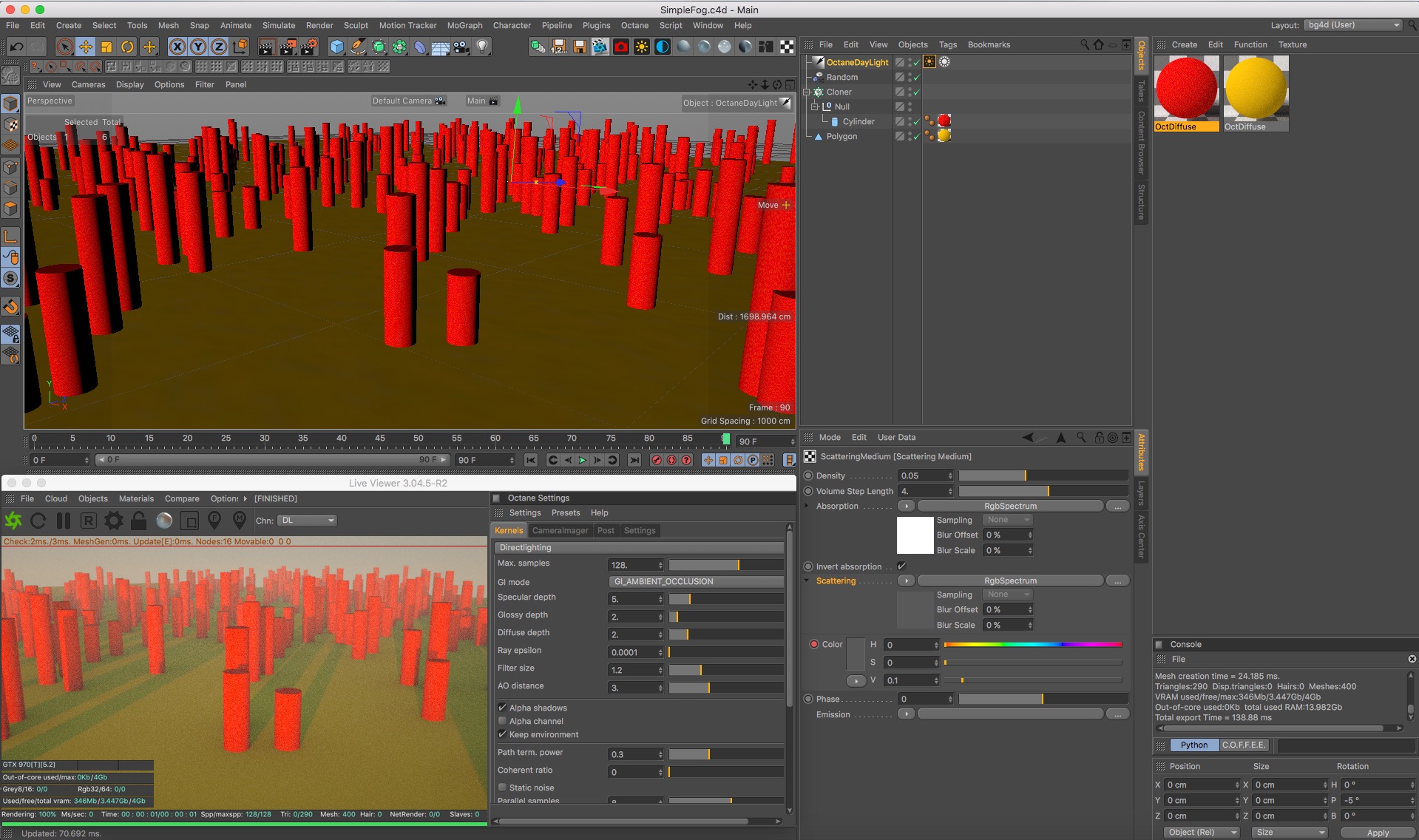This screenshot has height=840, width=1419.
Task: Click timeline play forward button
Action: [x=583, y=460]
